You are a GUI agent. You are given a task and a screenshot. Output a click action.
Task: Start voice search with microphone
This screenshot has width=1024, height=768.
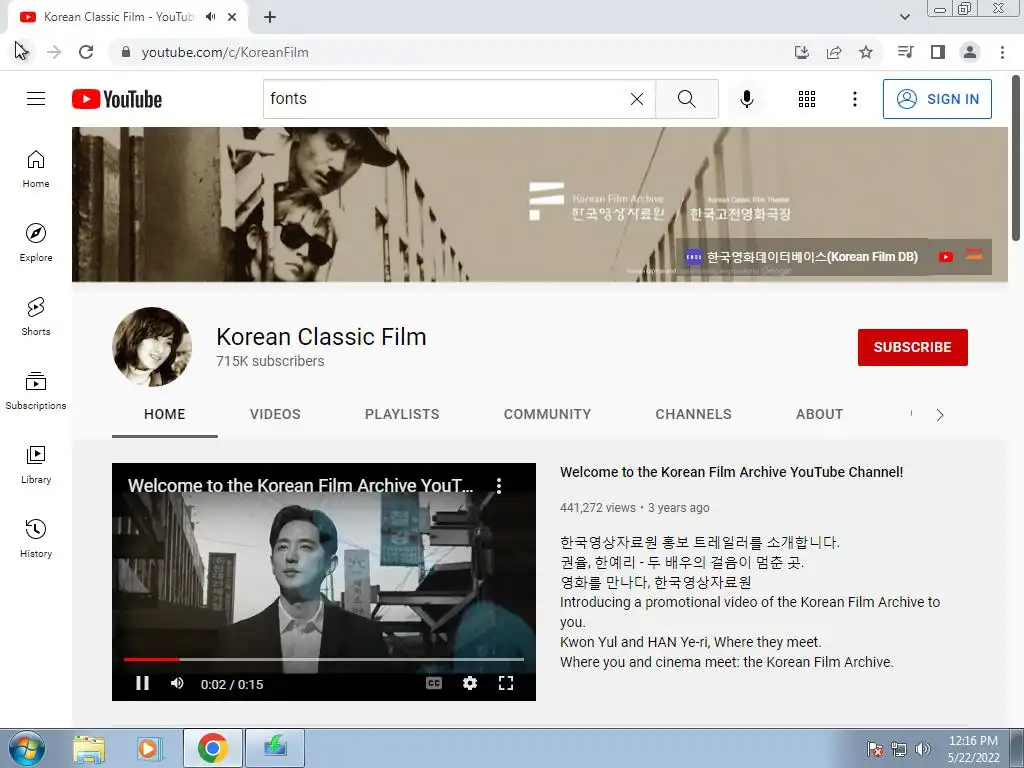(x=746, y=99)
